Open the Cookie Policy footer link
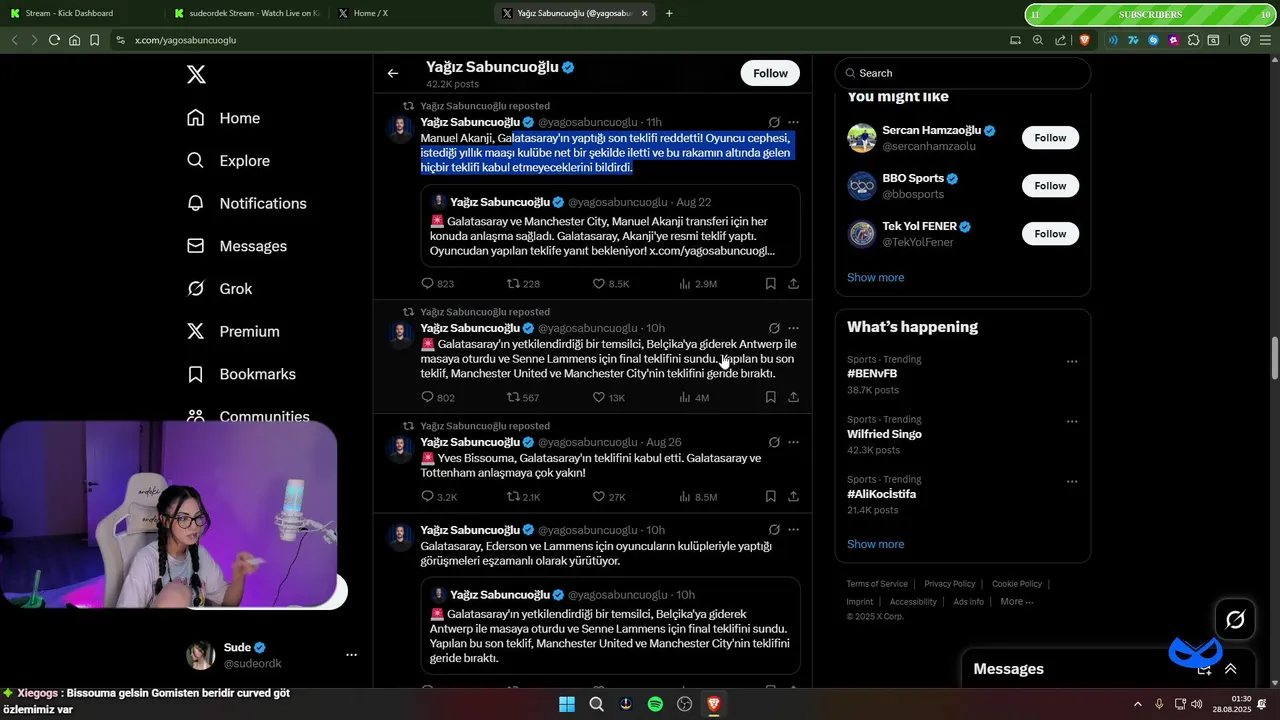This screenshot has width=1280, height=720. click(1017, 584)
